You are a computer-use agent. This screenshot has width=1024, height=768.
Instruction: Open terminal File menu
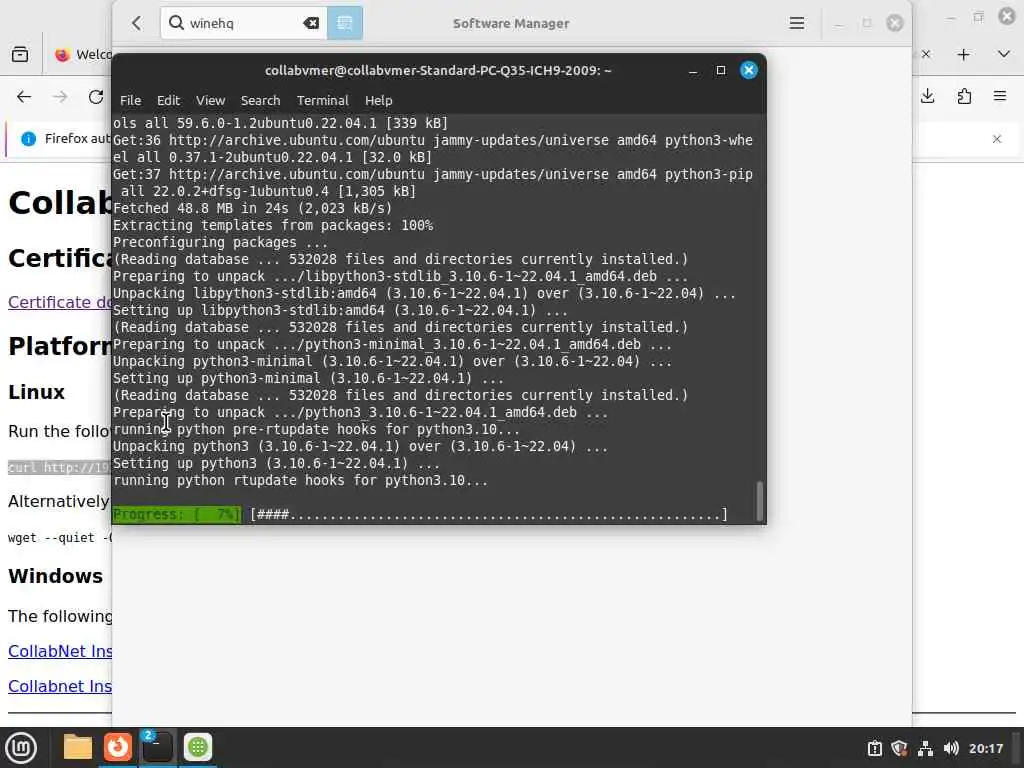coord(131,101)
